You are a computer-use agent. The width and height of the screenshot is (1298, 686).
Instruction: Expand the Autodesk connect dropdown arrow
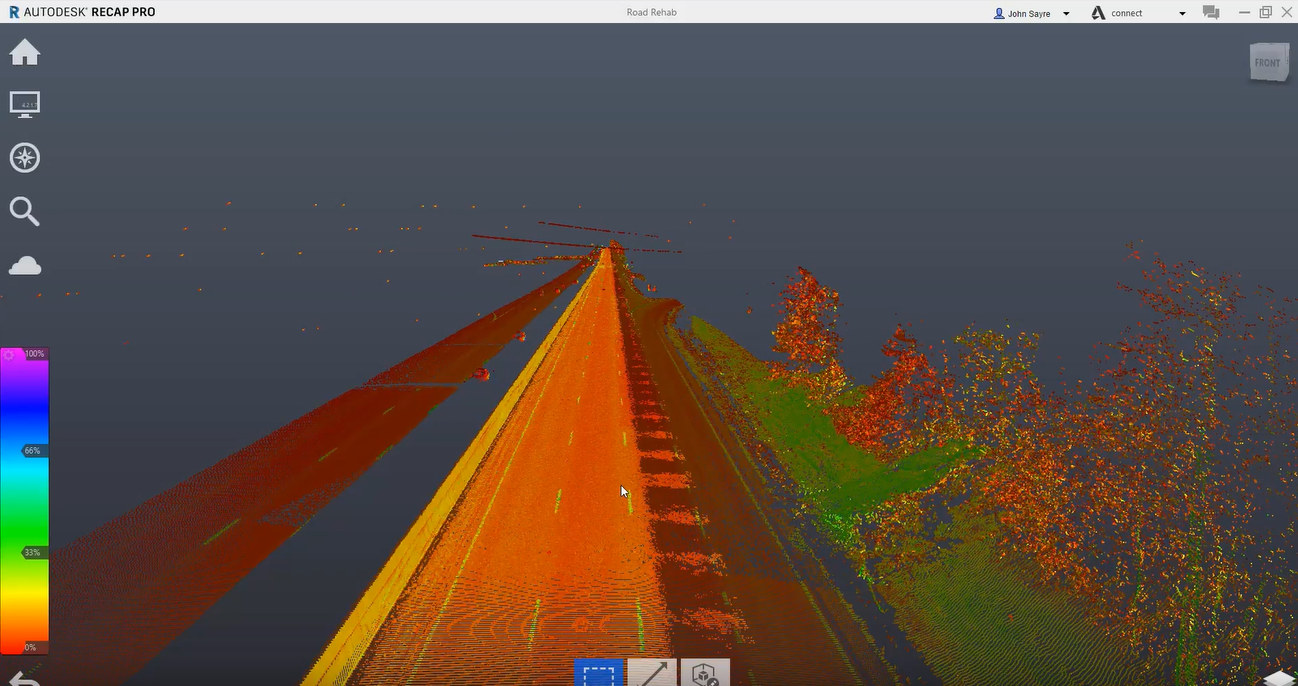tap(1182, 14)
